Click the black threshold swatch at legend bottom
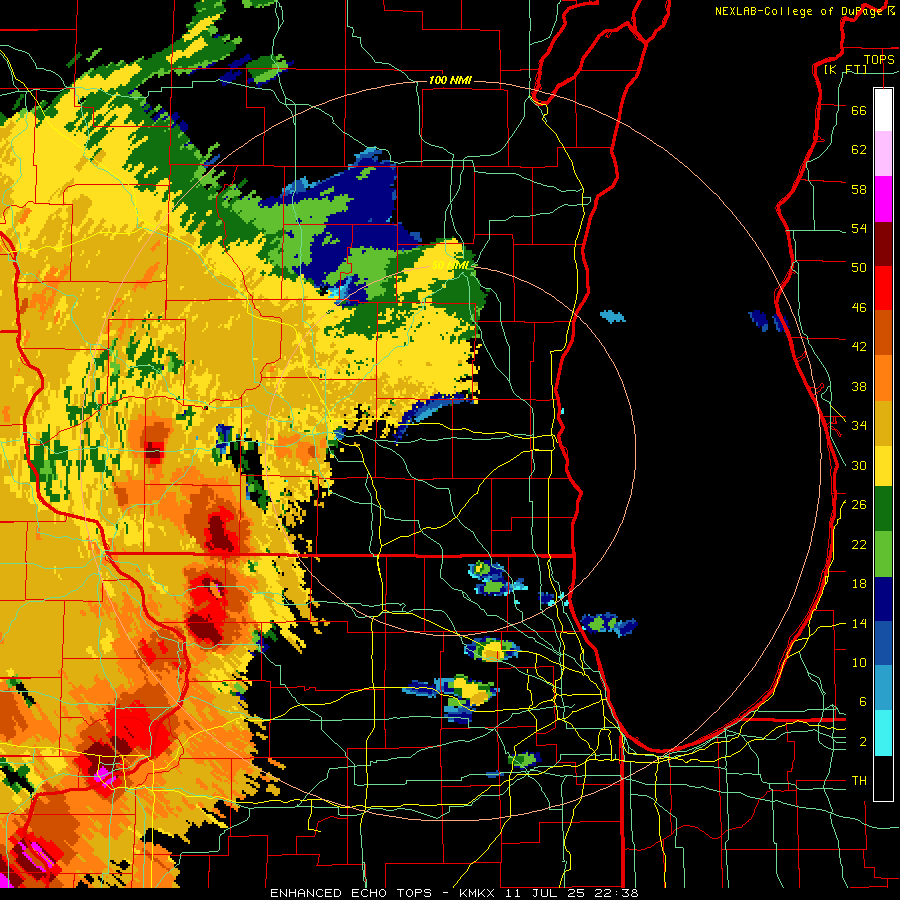 click(x=883, y=777)
